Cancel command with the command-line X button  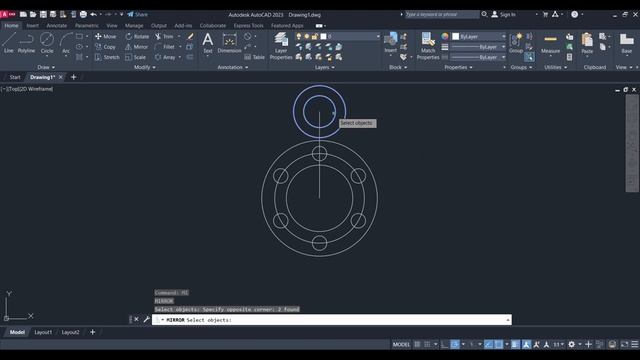click(136, 319)
